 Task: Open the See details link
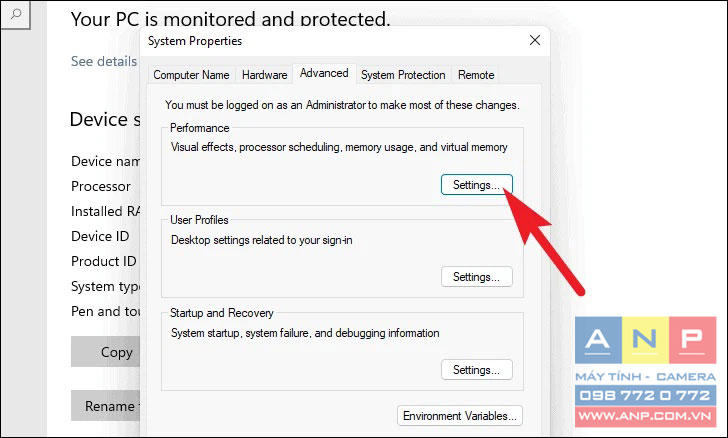tap(104, 61)
